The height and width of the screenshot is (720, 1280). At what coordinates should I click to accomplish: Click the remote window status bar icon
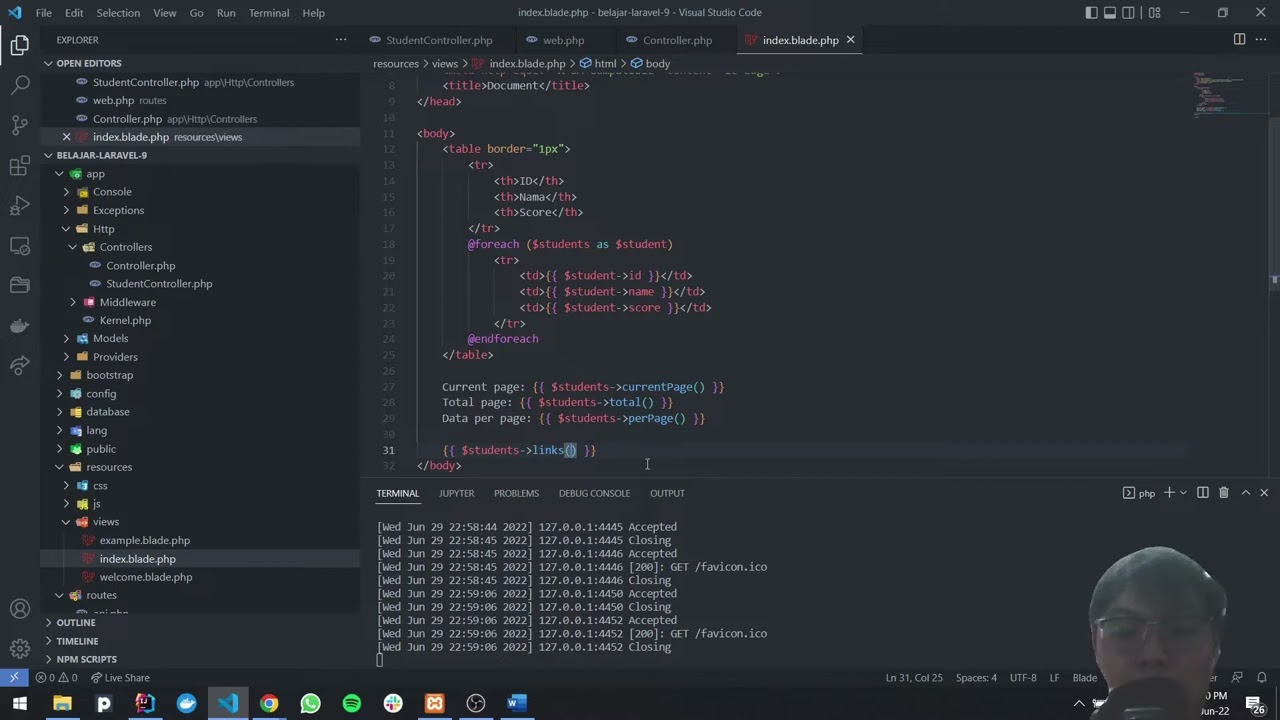coord(14,677)
